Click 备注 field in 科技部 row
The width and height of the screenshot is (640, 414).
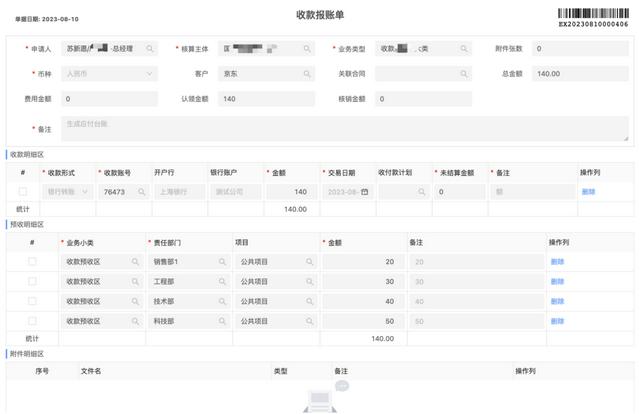coord(477,321)
